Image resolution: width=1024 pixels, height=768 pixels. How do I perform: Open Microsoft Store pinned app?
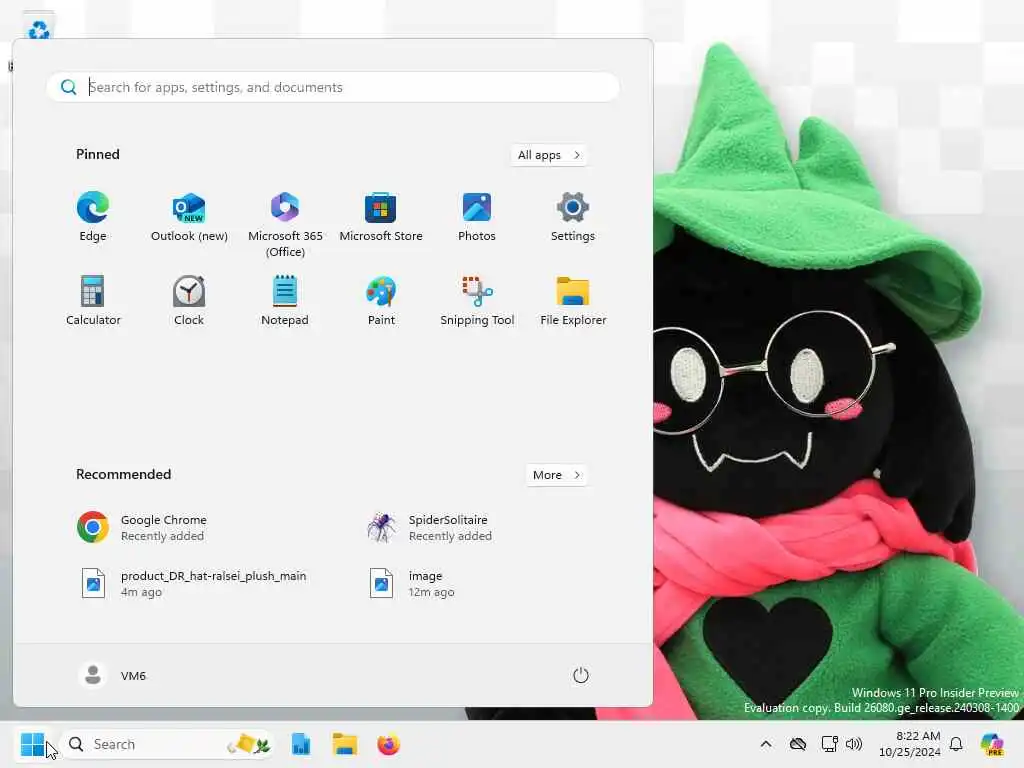click(381, 217)
